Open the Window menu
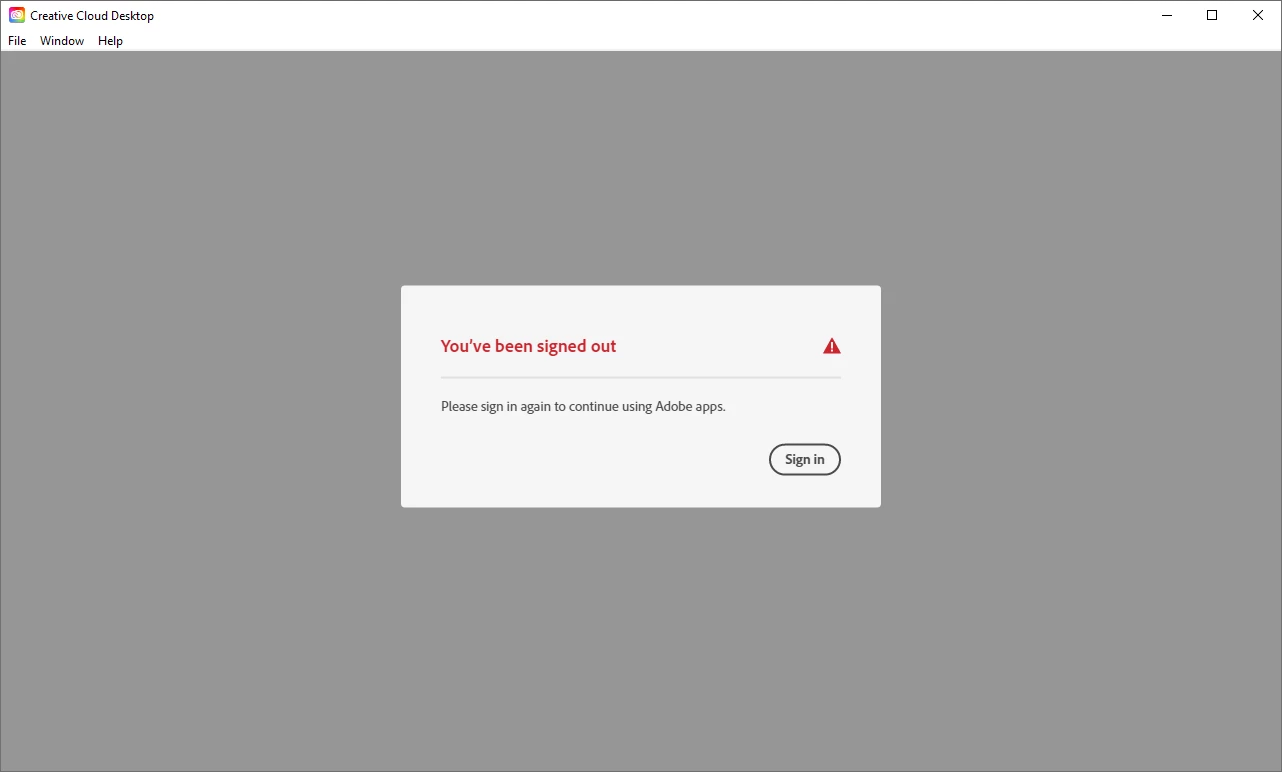This screenshot has height=772, width=1282. point(62,41)
